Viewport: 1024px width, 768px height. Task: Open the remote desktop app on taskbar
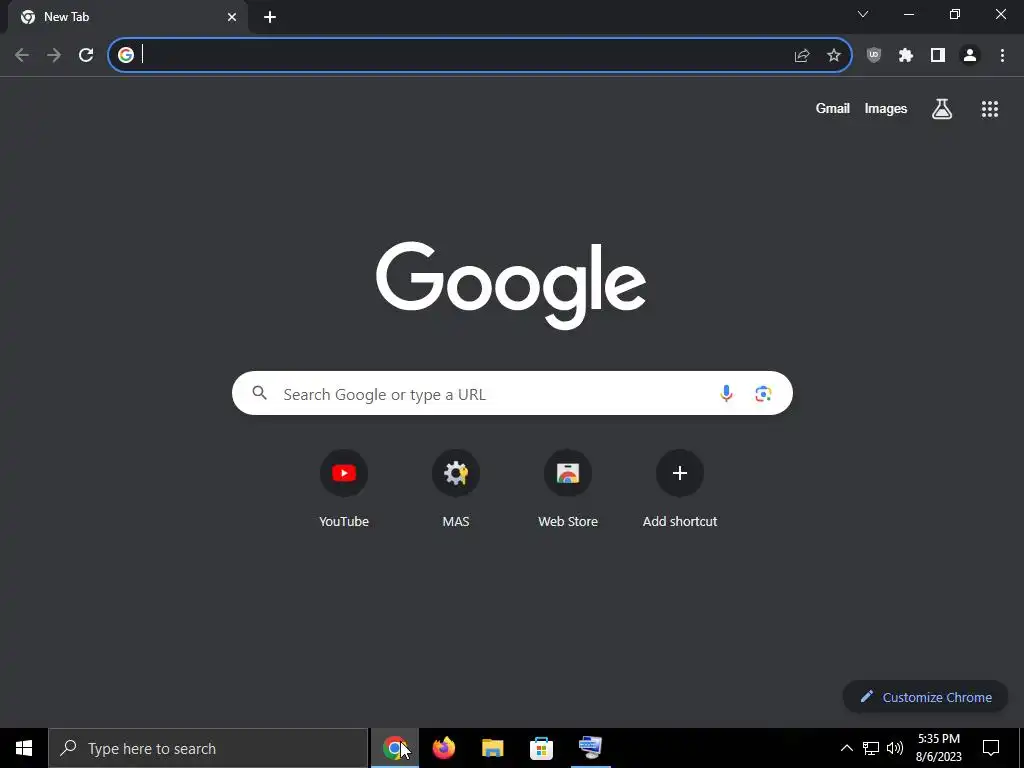(x=590, y=748)
